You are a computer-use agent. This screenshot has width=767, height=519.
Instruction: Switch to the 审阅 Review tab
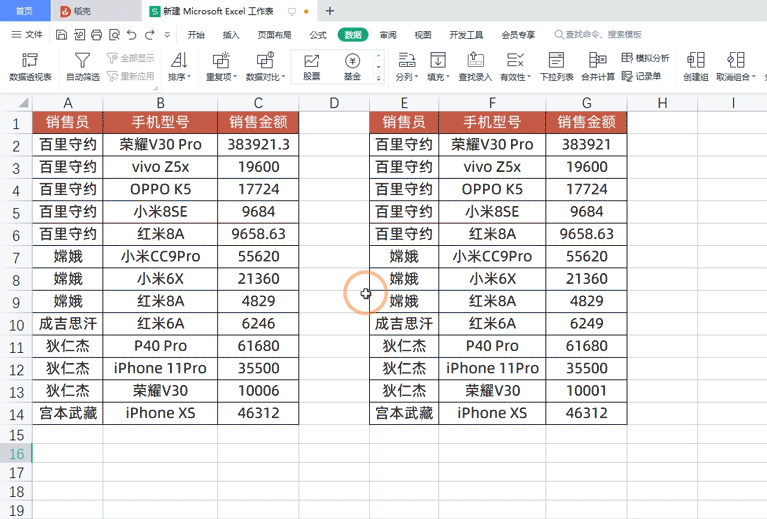pyautogui.click(x=388, y=35)
